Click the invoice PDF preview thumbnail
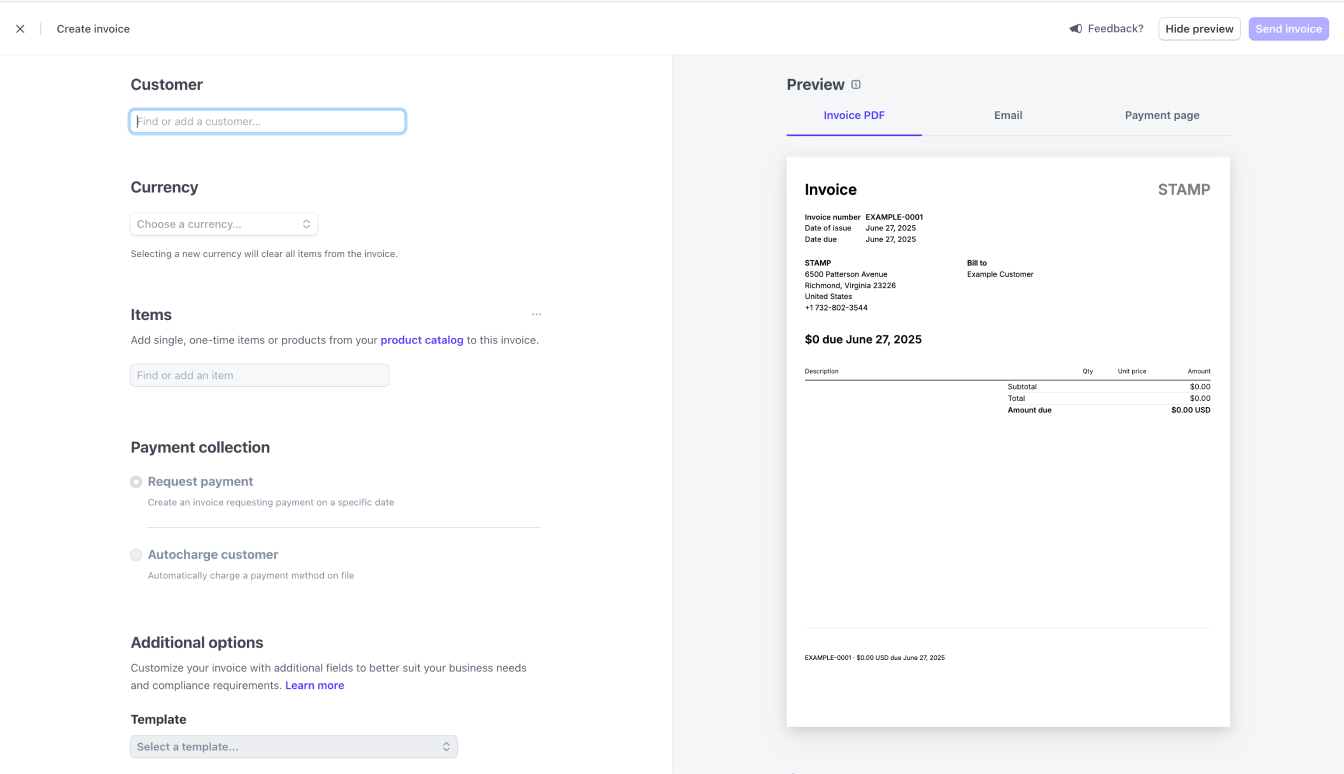Screen dimensions: 1344x774 1008,442
